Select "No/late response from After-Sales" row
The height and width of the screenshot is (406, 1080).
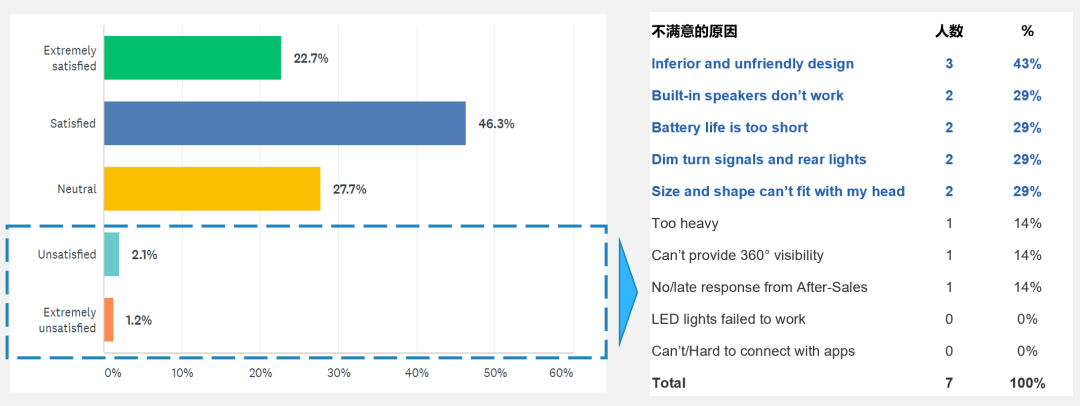pyautogui.click(x=759, y=287)
